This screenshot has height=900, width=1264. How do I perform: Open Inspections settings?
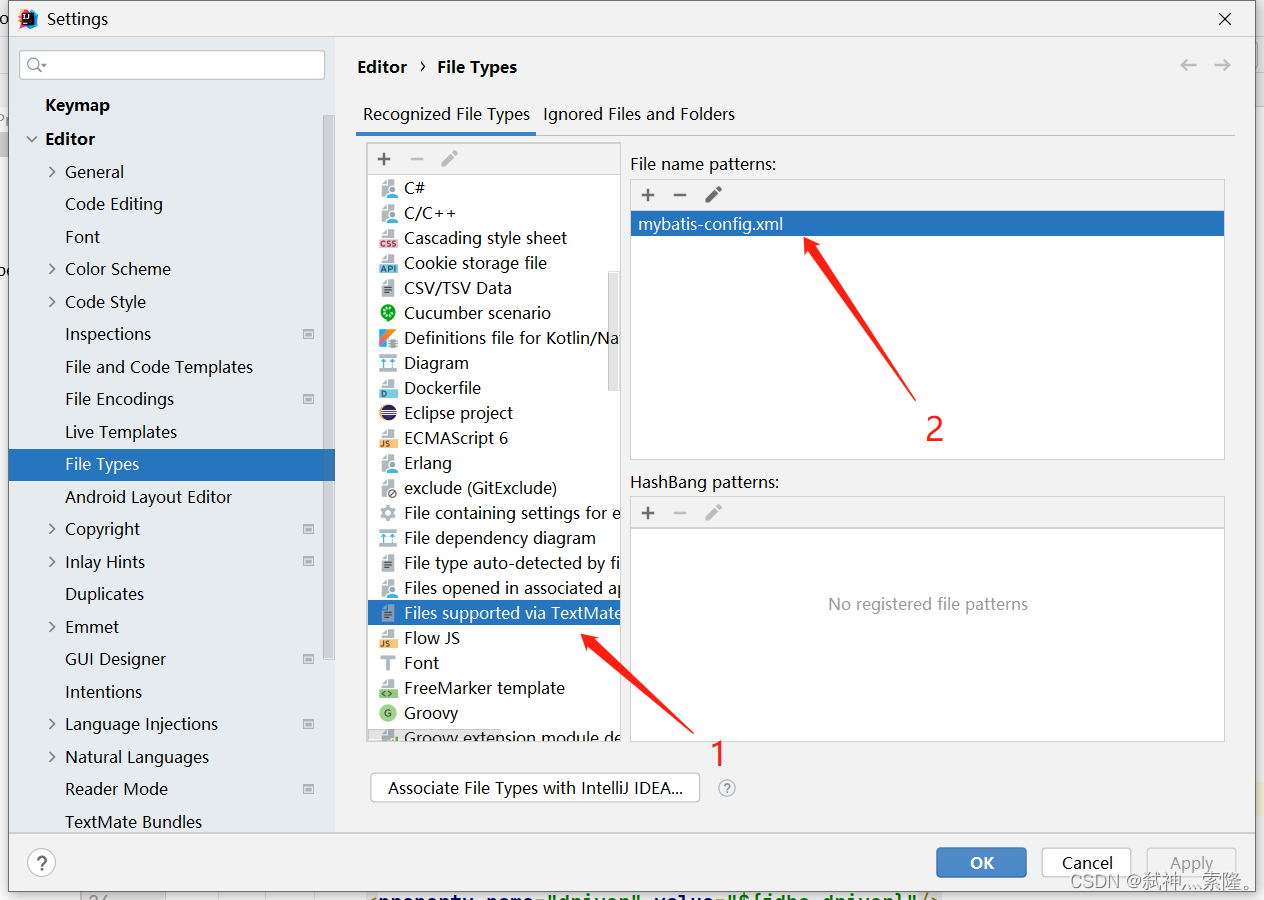click(108, 334)
